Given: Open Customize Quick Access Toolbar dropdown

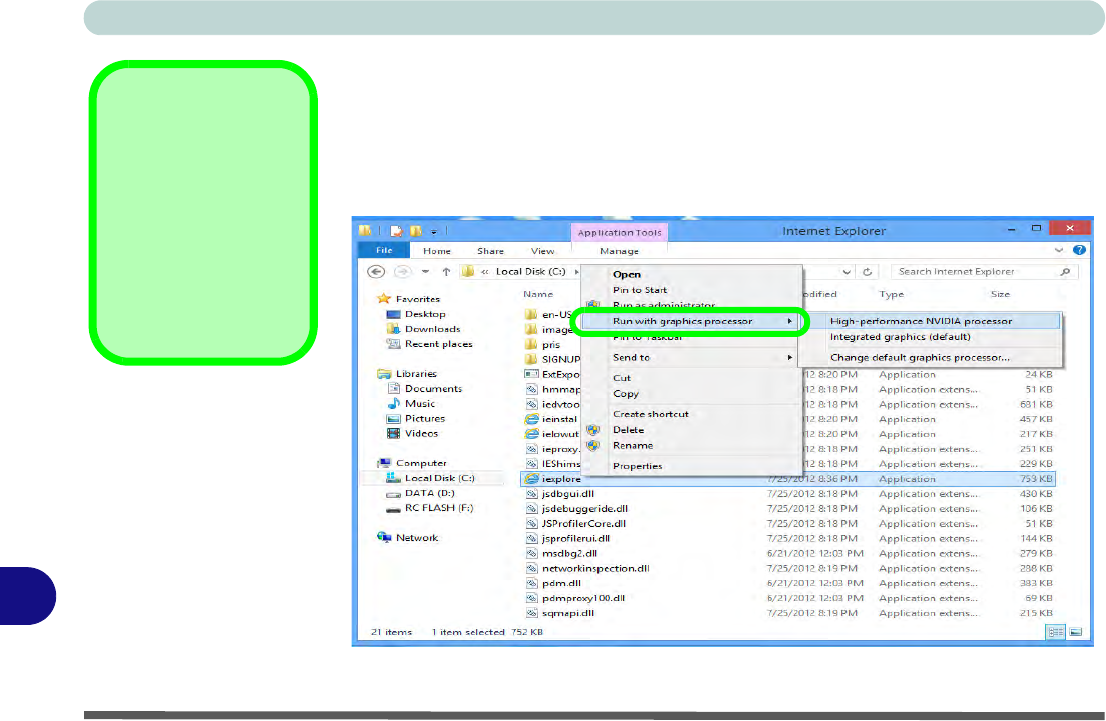Looking at the screenshot, I should (x=434, y=231).
